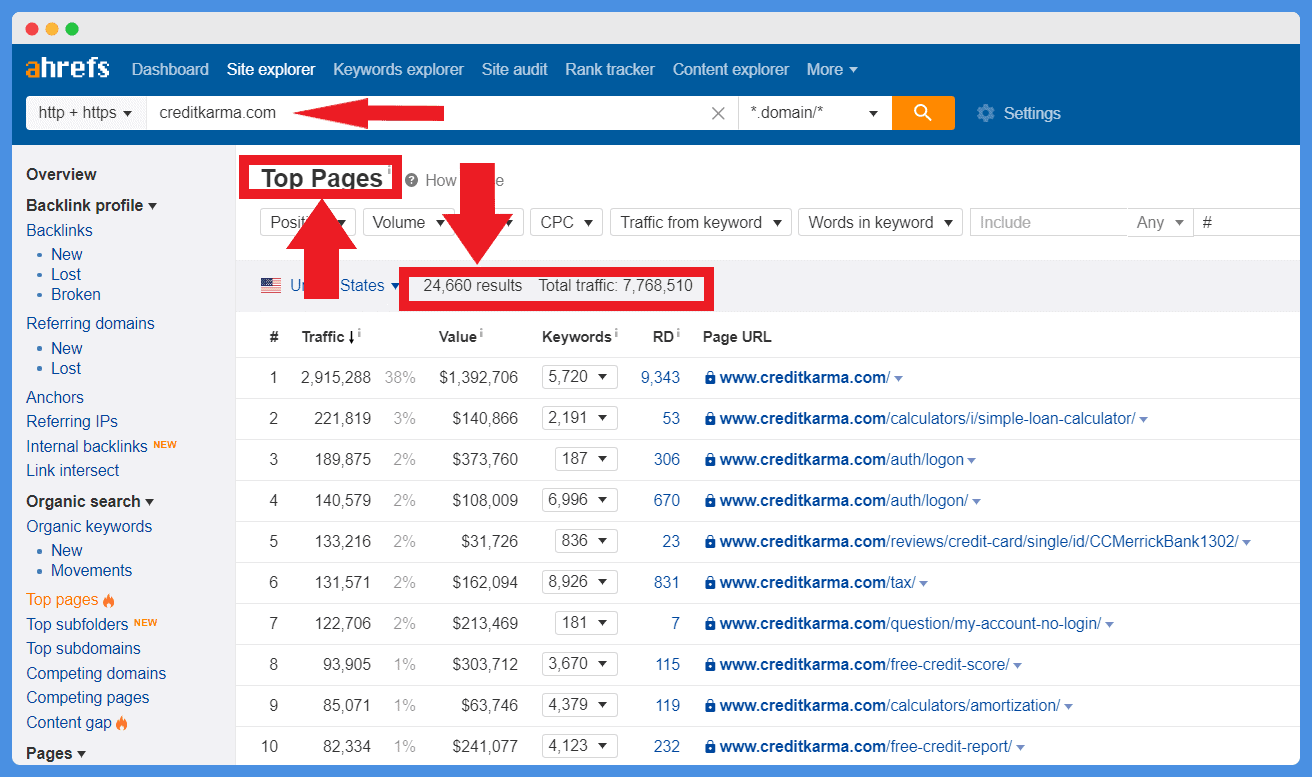Viewport: 1312px width, 777px height.
Task: Go to Keywords explorer
Action: click(x=398, y=69)
